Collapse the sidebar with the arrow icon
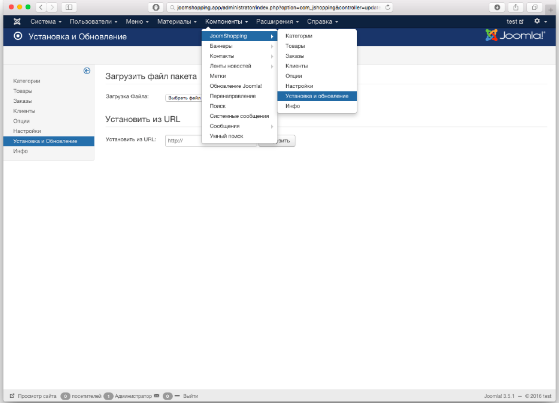The image size is (559, 403). point(87,71)
